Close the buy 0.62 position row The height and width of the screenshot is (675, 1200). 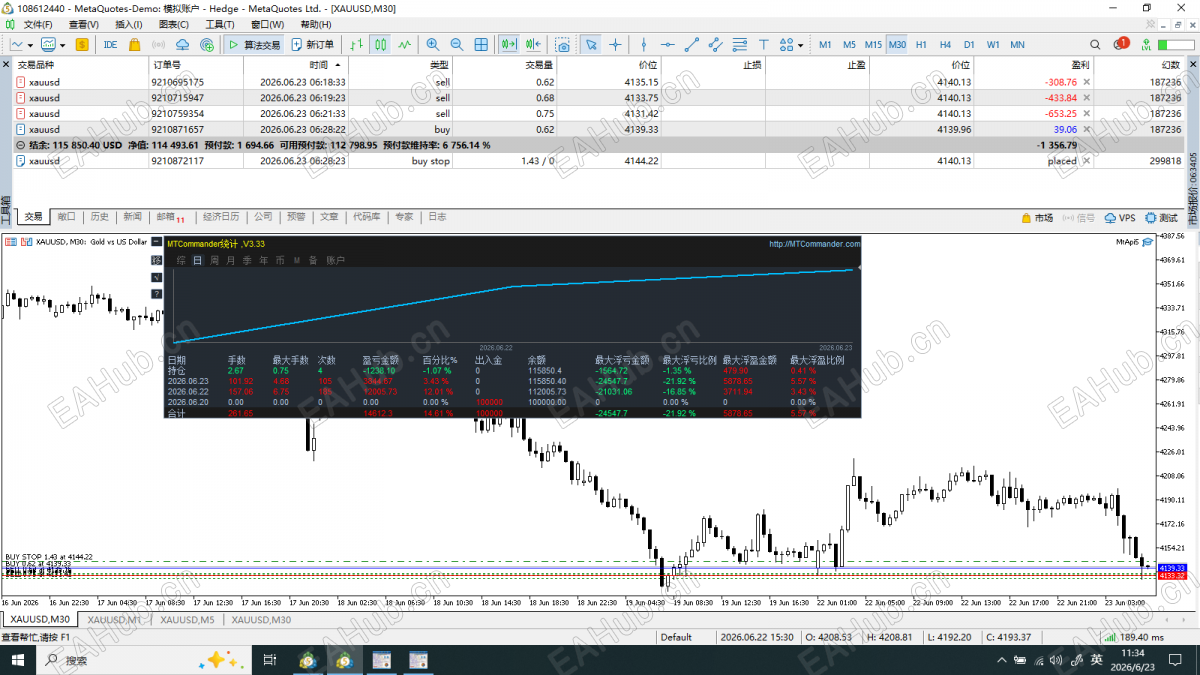point(1087,129)
